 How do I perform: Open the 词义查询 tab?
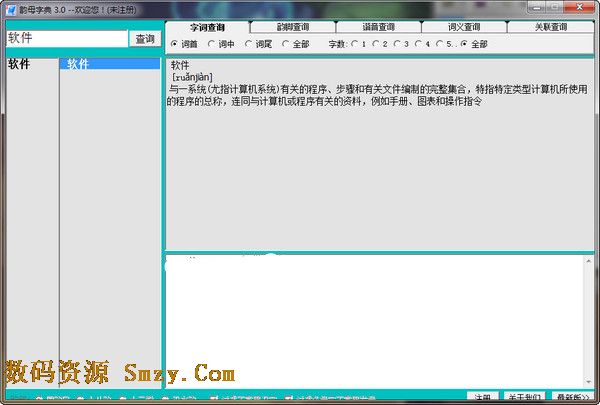click(464, 27)
